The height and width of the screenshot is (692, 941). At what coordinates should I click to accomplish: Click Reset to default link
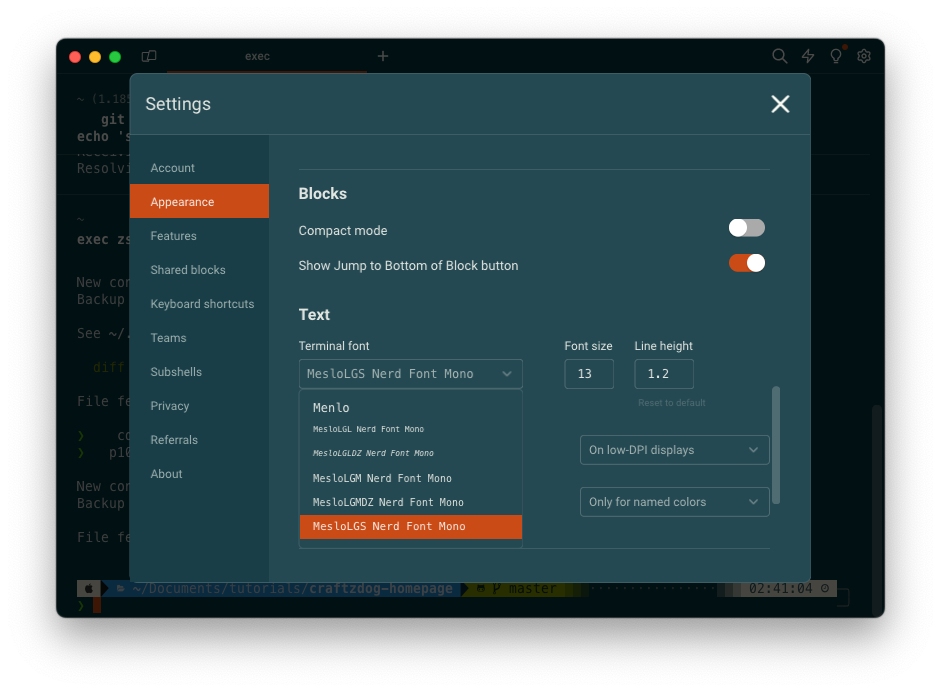pyautogui.click(x=672, y=403)
